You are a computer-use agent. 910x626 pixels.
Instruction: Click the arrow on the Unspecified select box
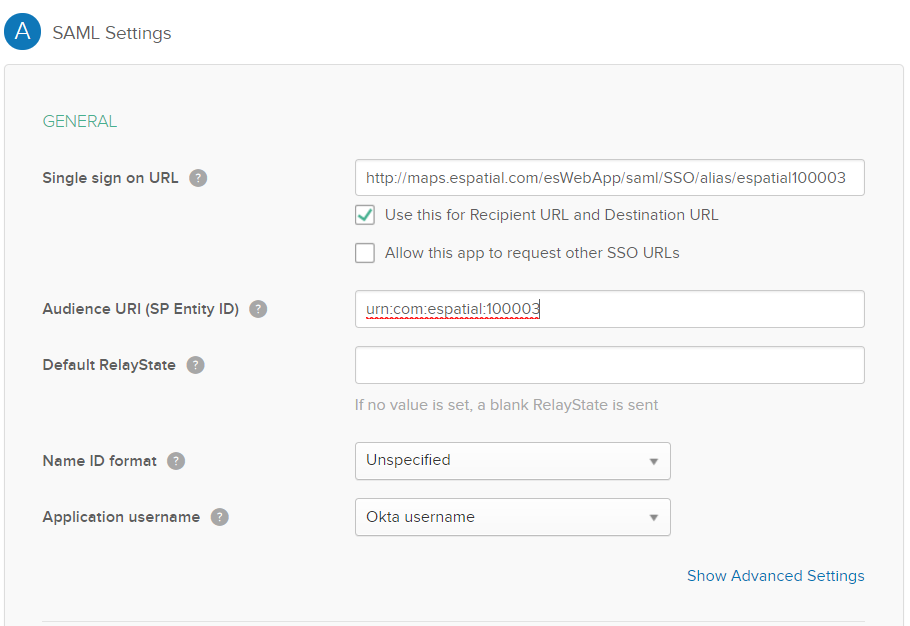(653, 462)
